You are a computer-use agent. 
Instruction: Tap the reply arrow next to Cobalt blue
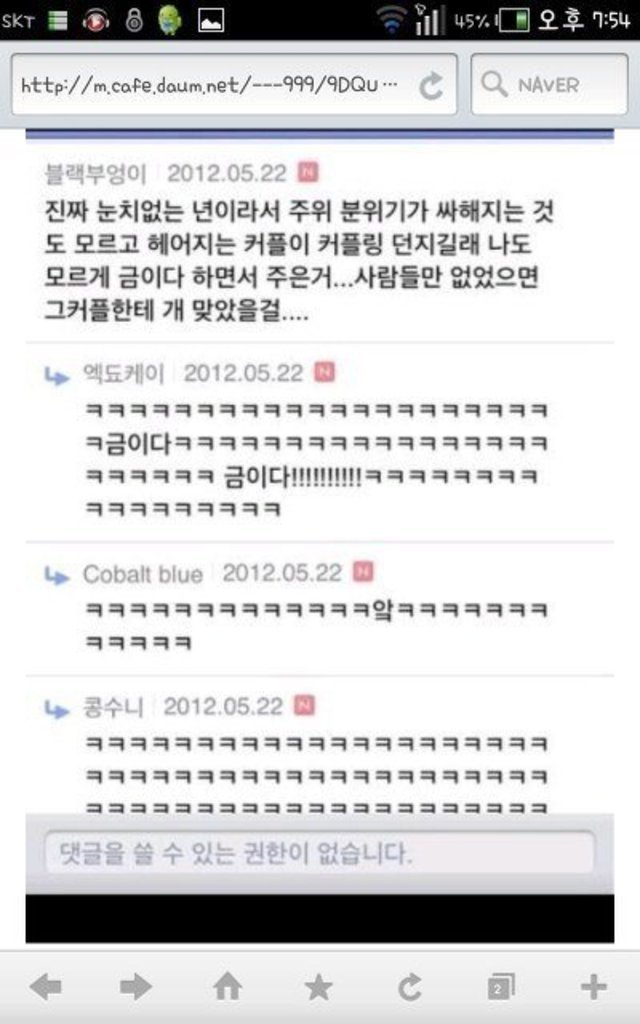tap(56, 575)
